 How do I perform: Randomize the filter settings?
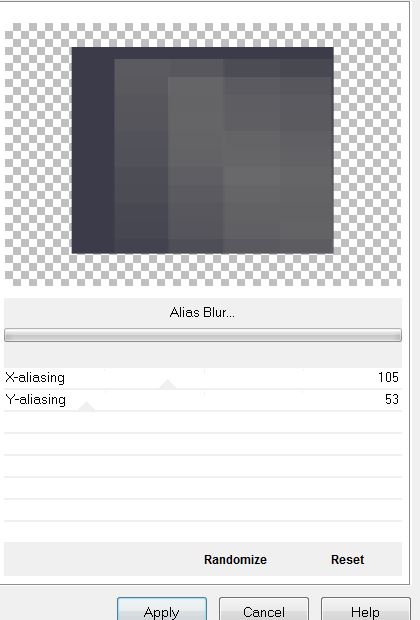[x=235, y=560]
